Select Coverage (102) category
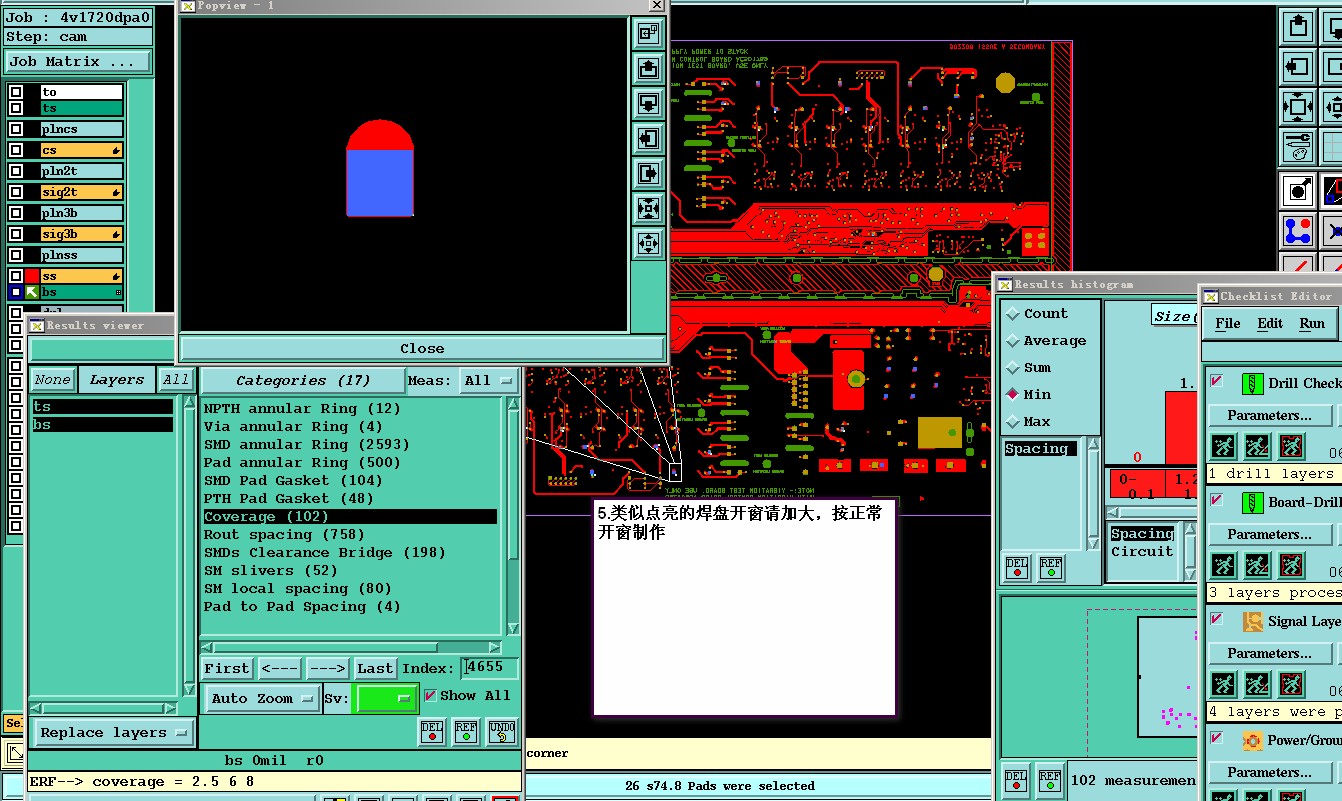Screen dimensions: 1342x801 coord(350,516)
